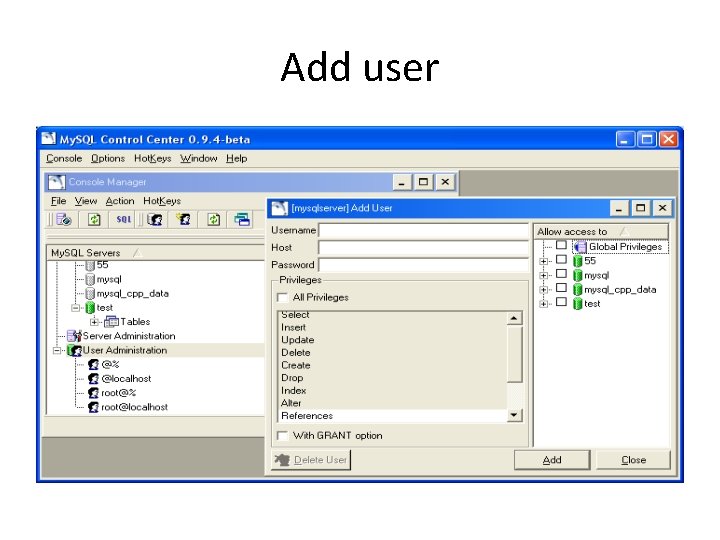This screenshot has width=720, height=540.
Task: Click the Add User window title icon
Action: 279,208
